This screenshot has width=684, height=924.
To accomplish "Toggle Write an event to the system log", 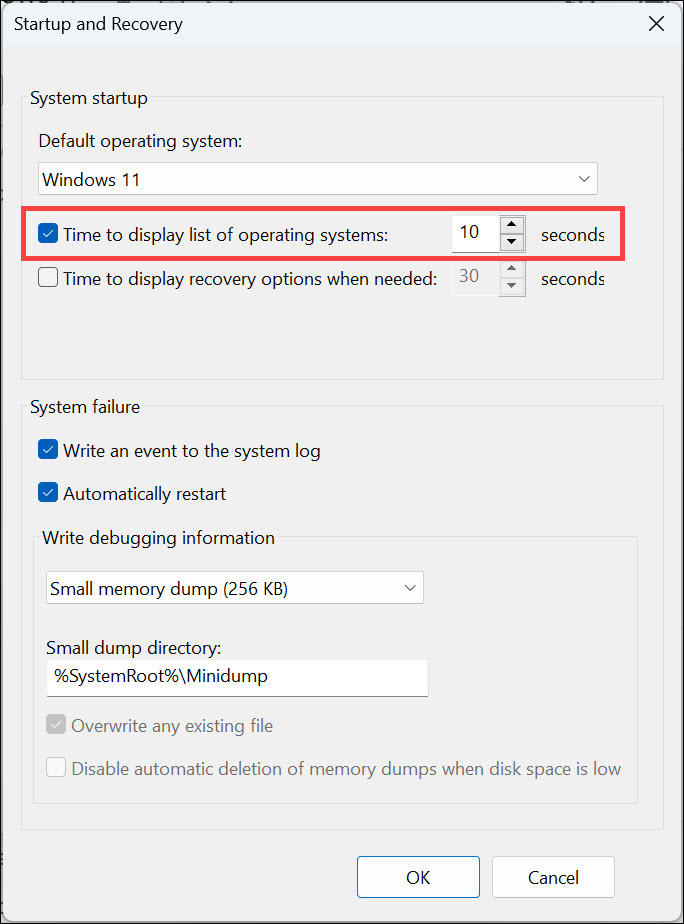I will [x=48, y=450].
